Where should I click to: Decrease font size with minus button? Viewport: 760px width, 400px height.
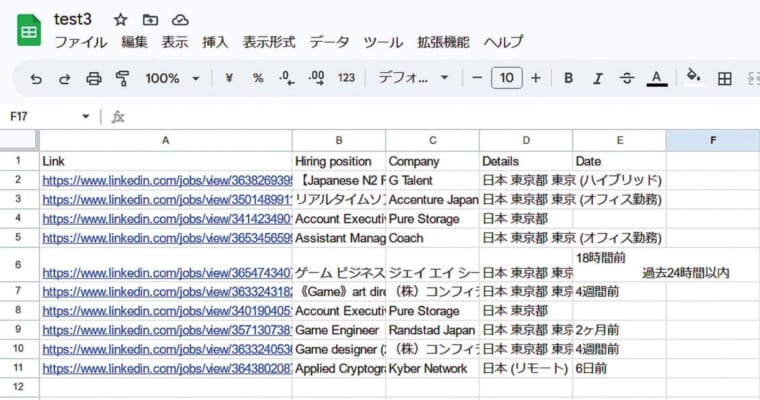477,78
